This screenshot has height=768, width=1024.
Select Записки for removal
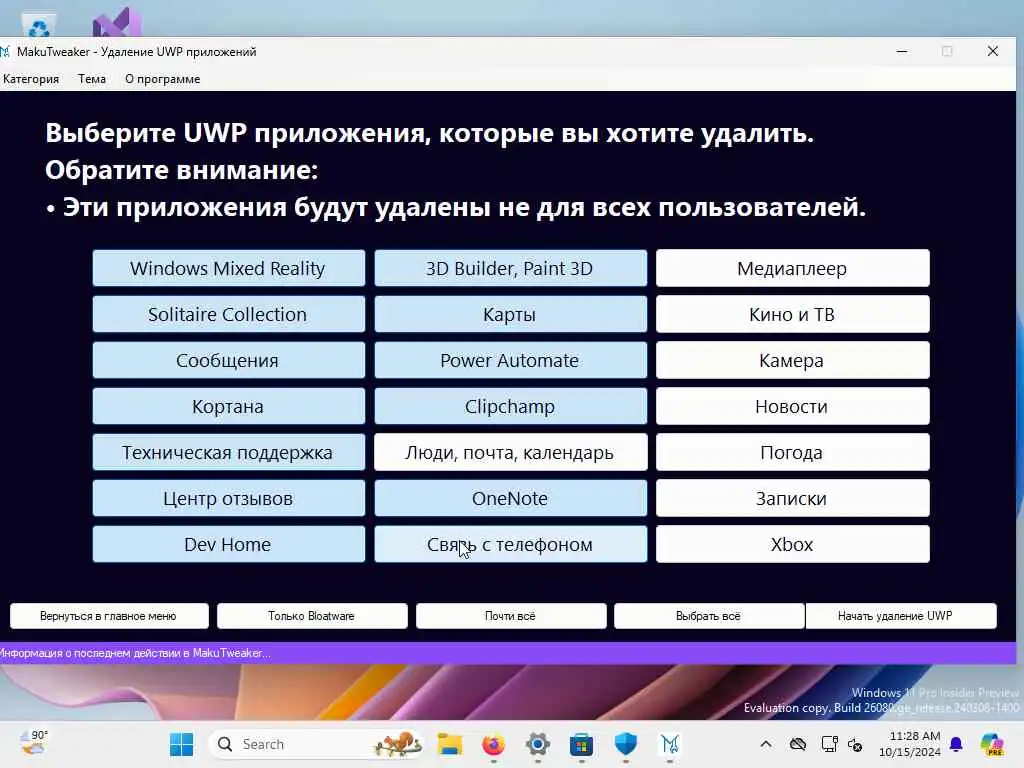pos(793,498)
